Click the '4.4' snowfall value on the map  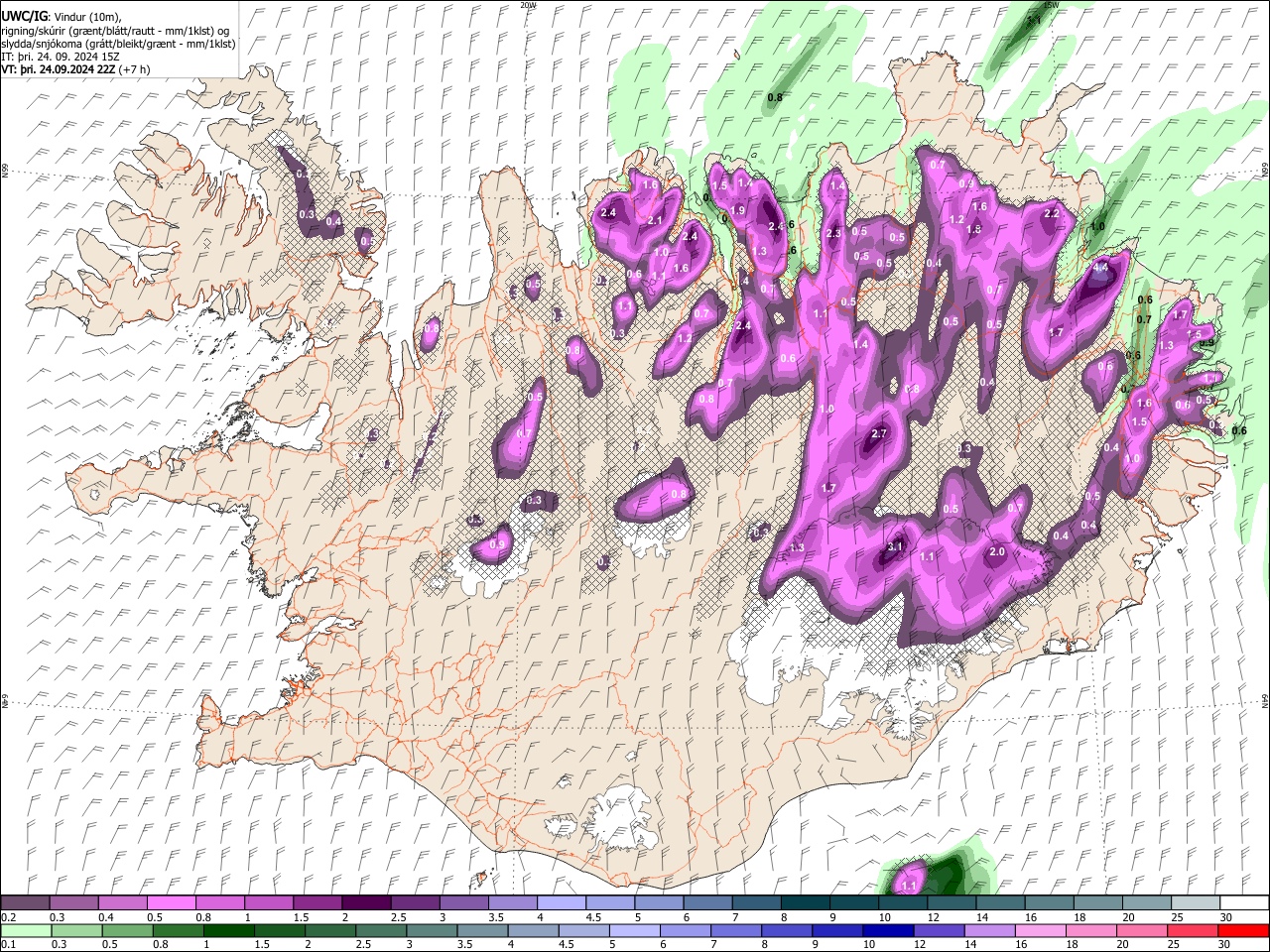[x=1100, y=268]
